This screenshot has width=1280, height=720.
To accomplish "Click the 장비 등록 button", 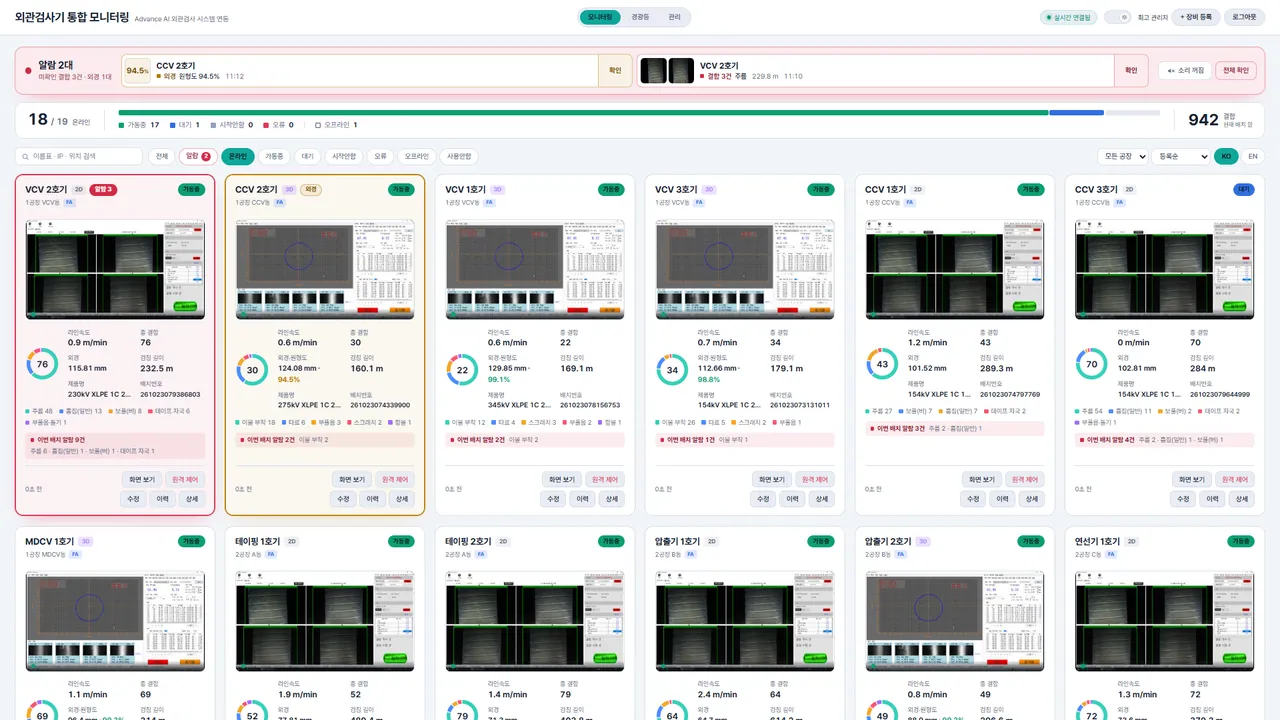I will click(1195, 17).
